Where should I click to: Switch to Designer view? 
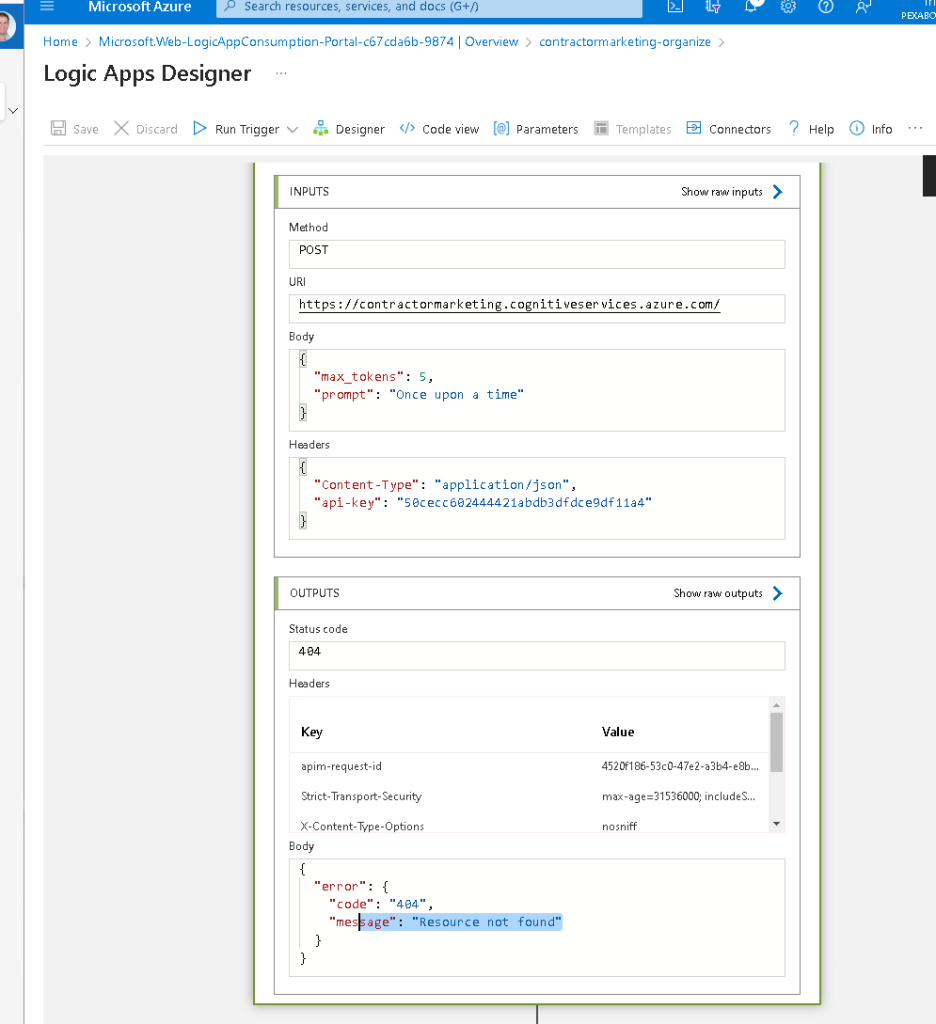[349, 129]
